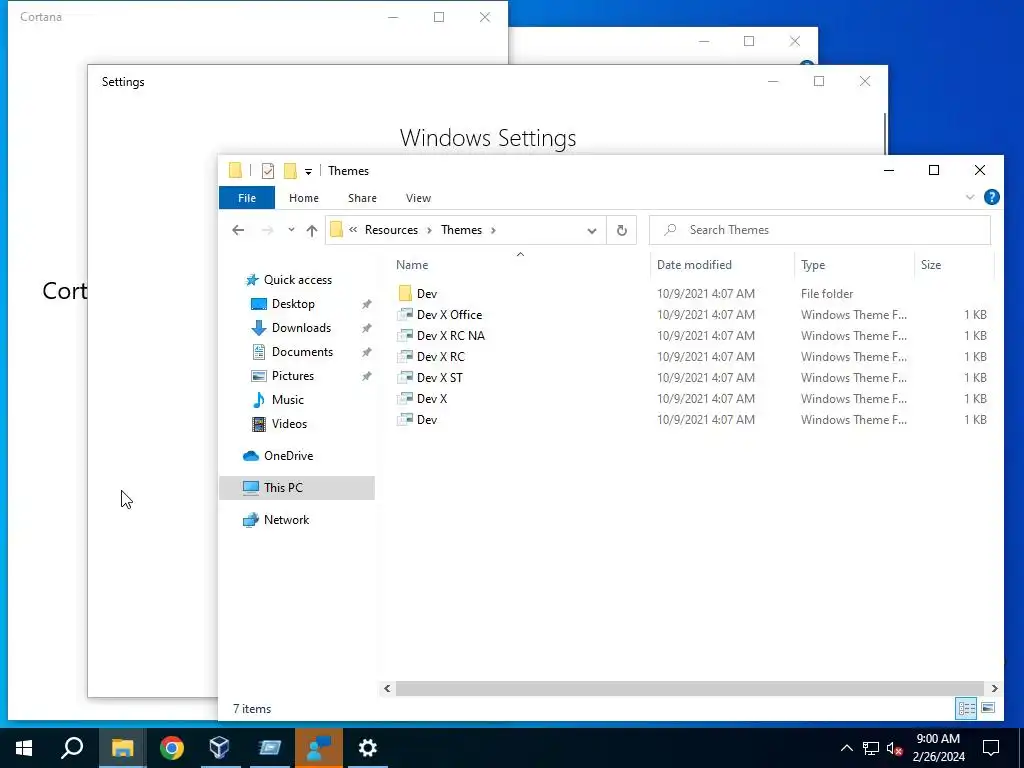The height and width of the screenshot is (768, 1024).
Task: Select the Dev X ST theme file
Action: (440, 377)
